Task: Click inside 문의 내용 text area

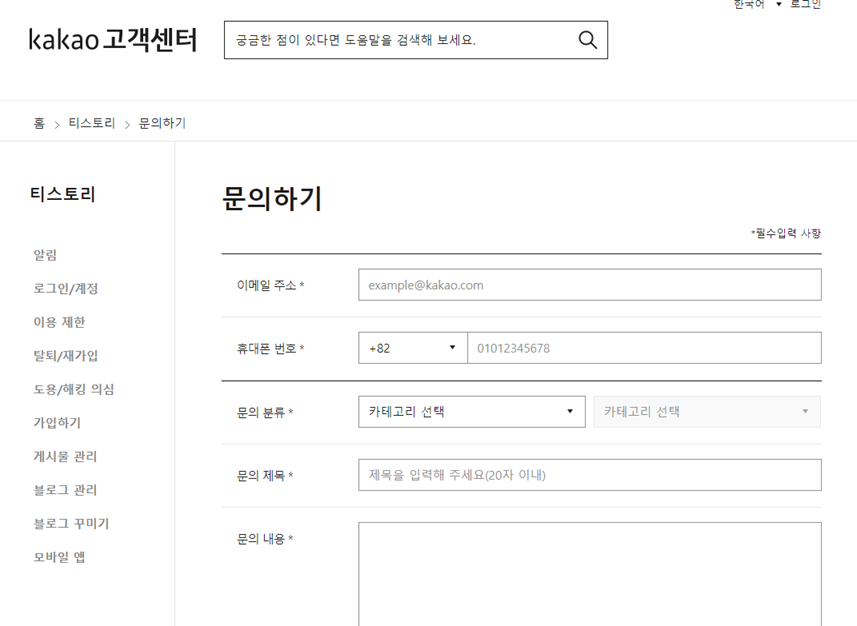Action: coord(590,574)
